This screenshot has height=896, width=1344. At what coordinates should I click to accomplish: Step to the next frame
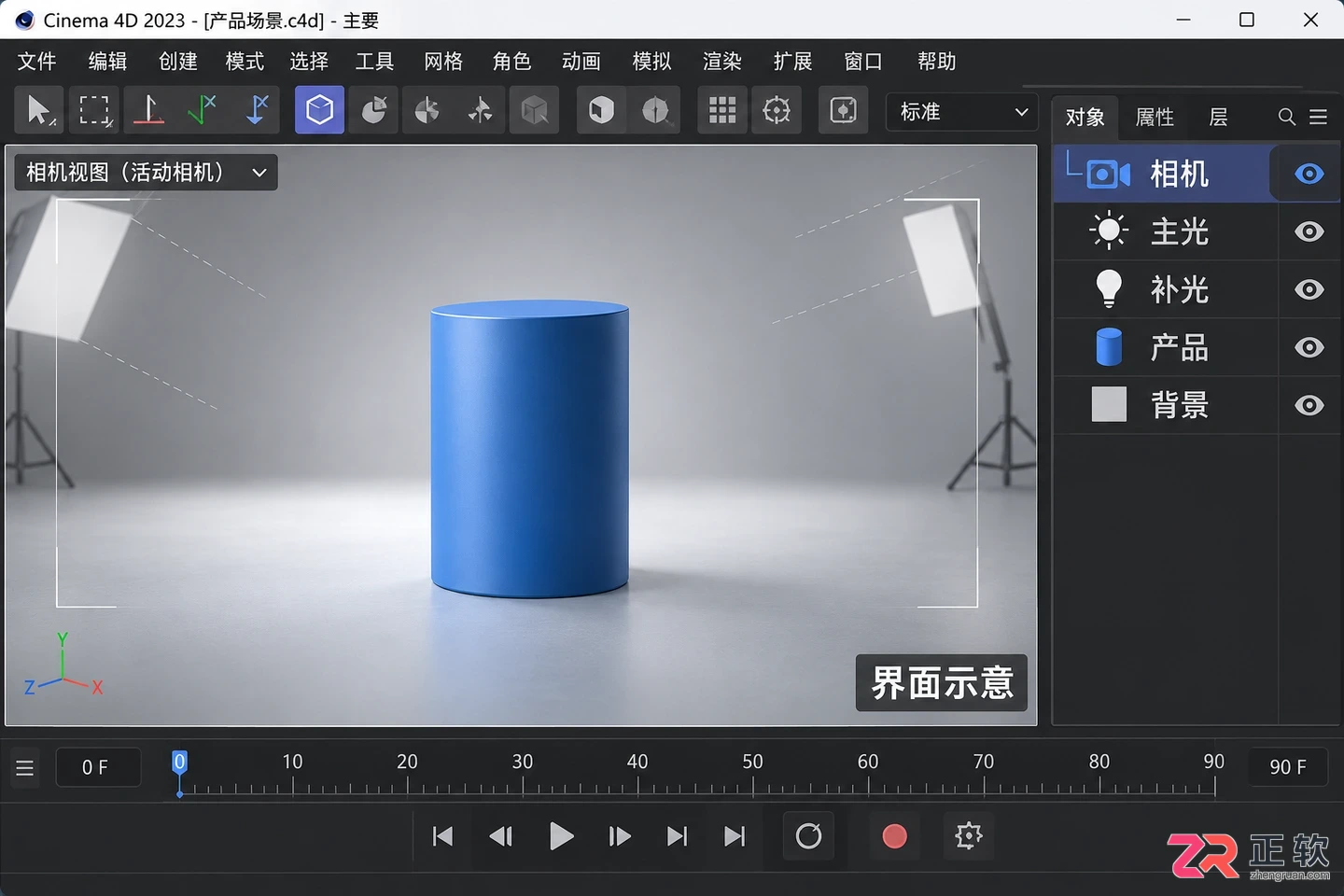pyautogui.click(x=619, y=836)
